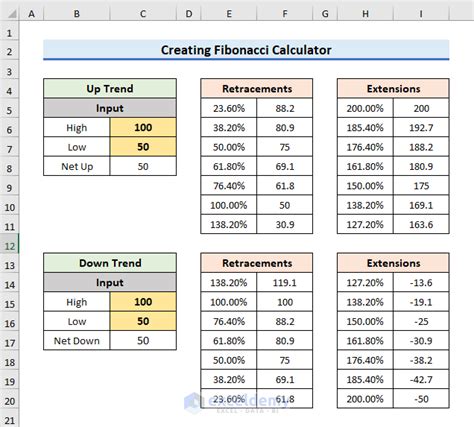
Task: Select the -42.7 extension value cell
Action: click(421, 379)
